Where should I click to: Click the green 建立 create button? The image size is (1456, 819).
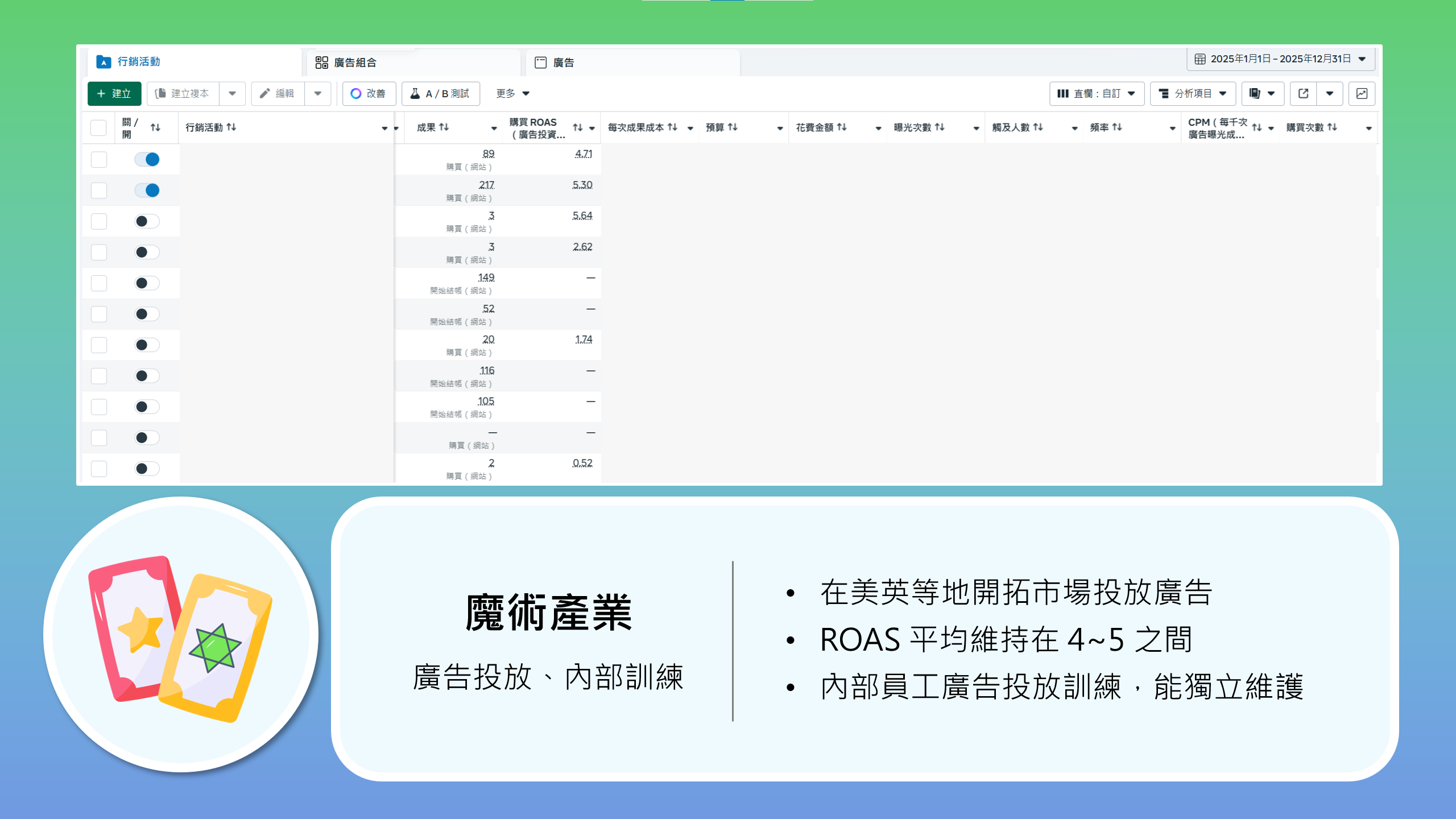coord(114,93)
